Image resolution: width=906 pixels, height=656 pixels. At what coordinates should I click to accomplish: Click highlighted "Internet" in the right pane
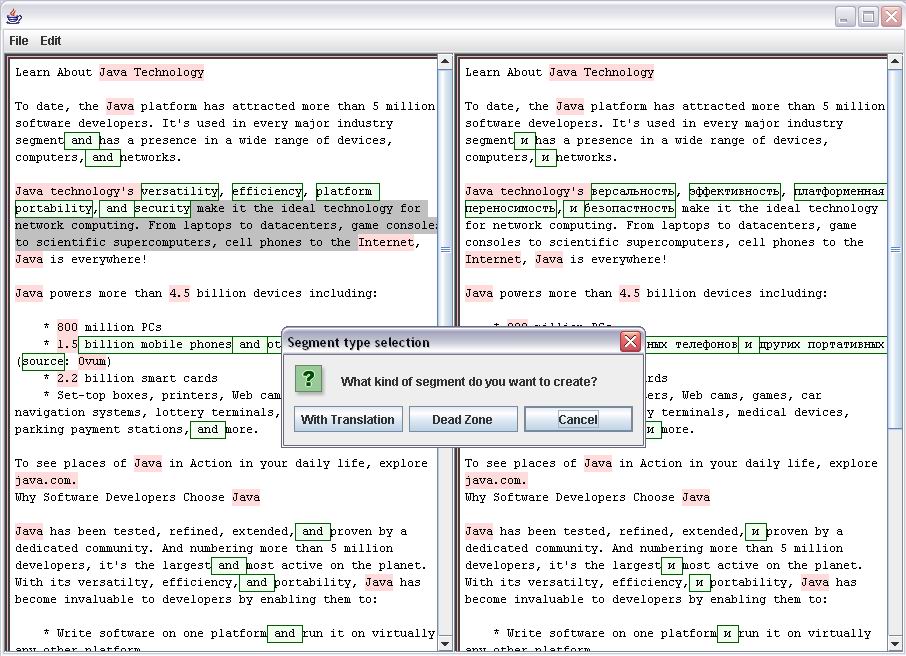click(493, 260)
